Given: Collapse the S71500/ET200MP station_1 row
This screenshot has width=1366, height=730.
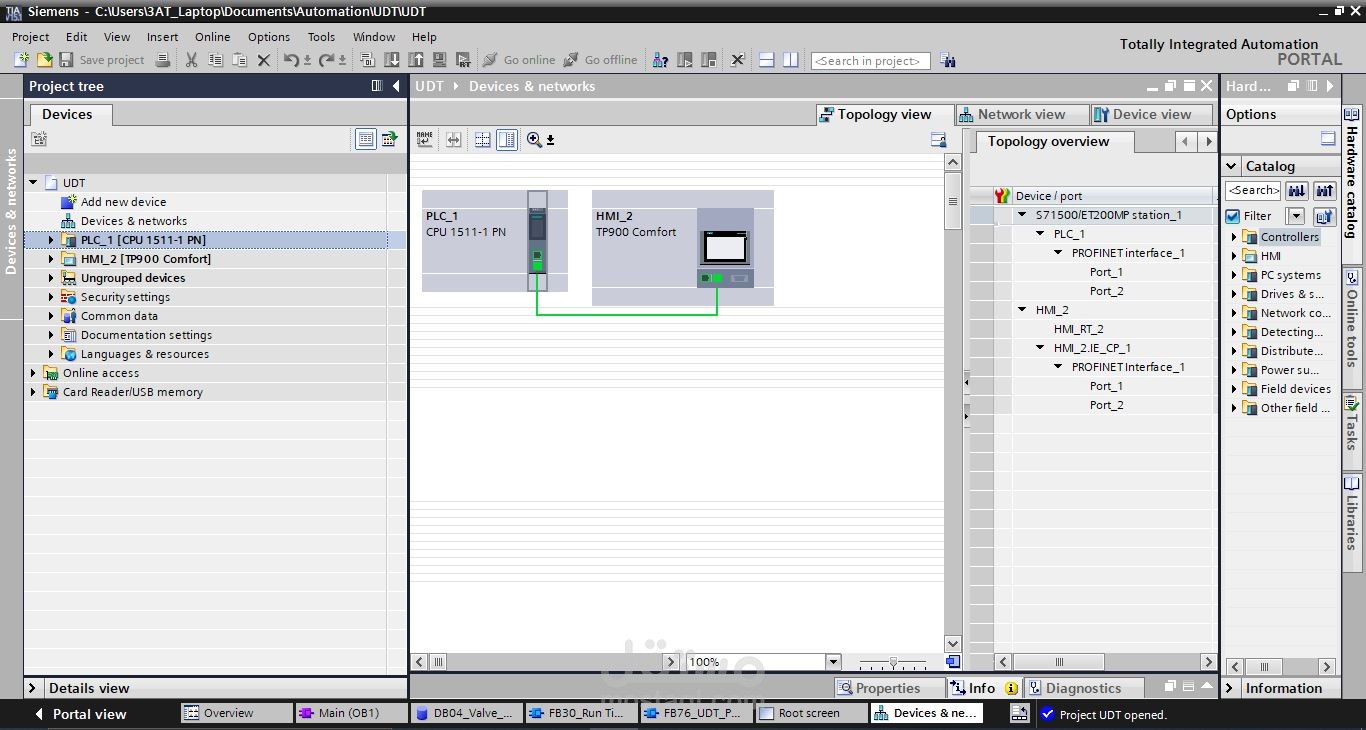Looking at the screenshot, I should (1022, 215).
